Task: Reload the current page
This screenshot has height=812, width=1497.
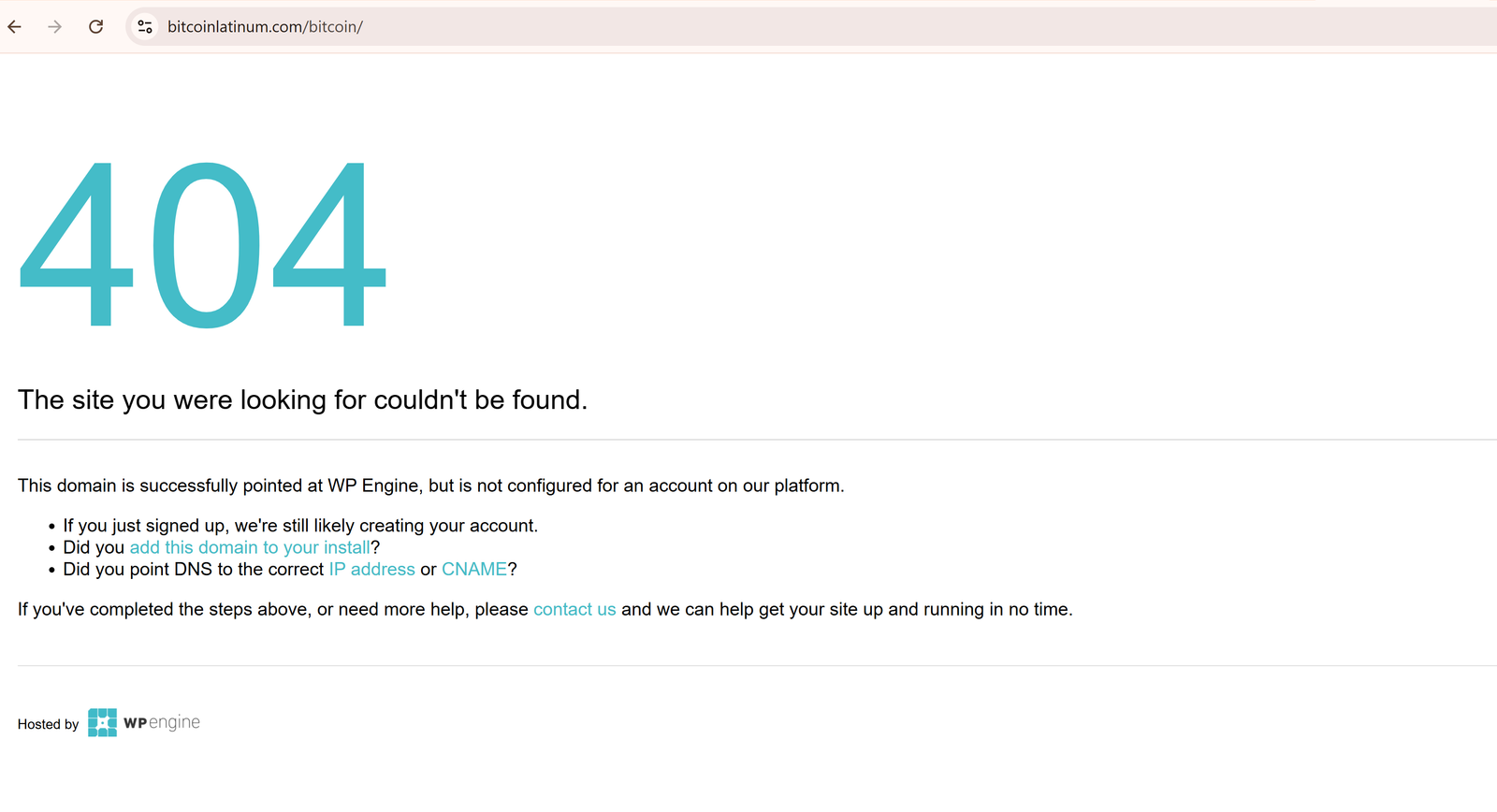Action: click(95, 27)
